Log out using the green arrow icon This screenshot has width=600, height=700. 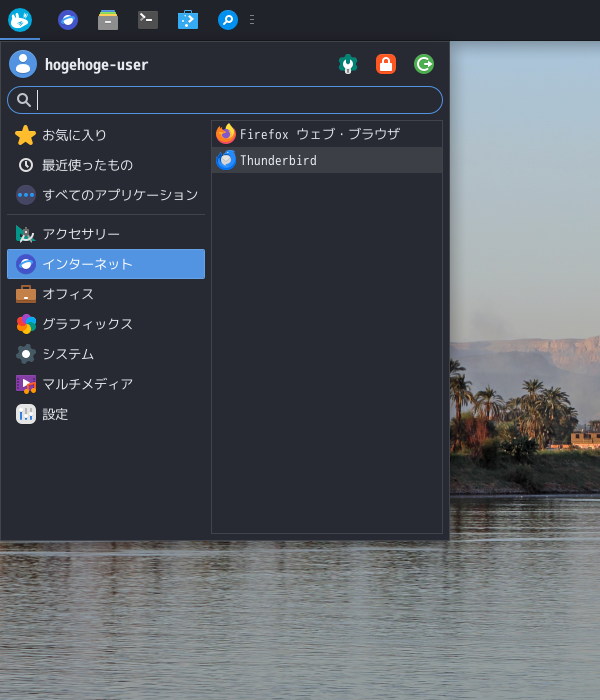(424, 64)
